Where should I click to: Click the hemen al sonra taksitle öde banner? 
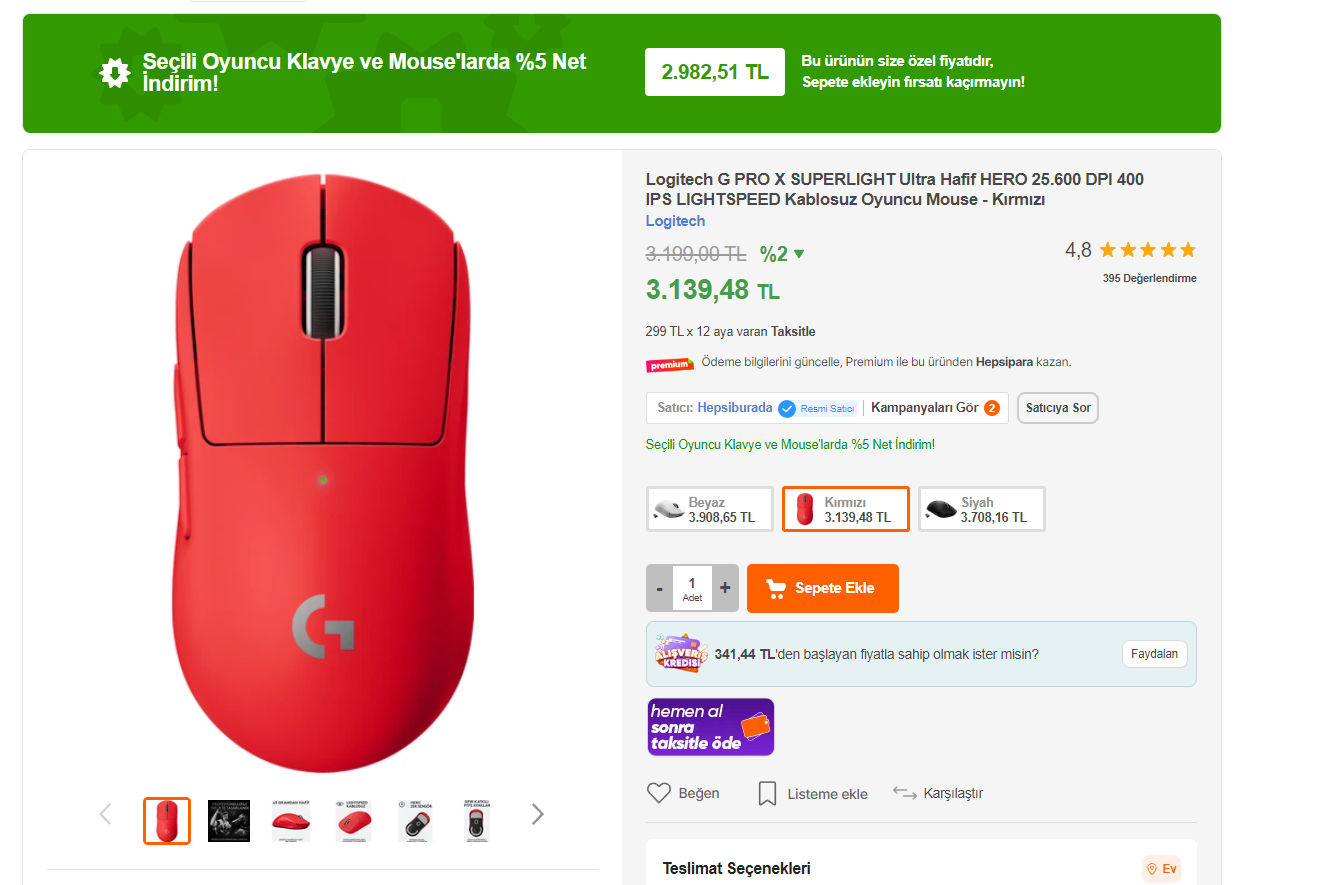tap(710, 727)
